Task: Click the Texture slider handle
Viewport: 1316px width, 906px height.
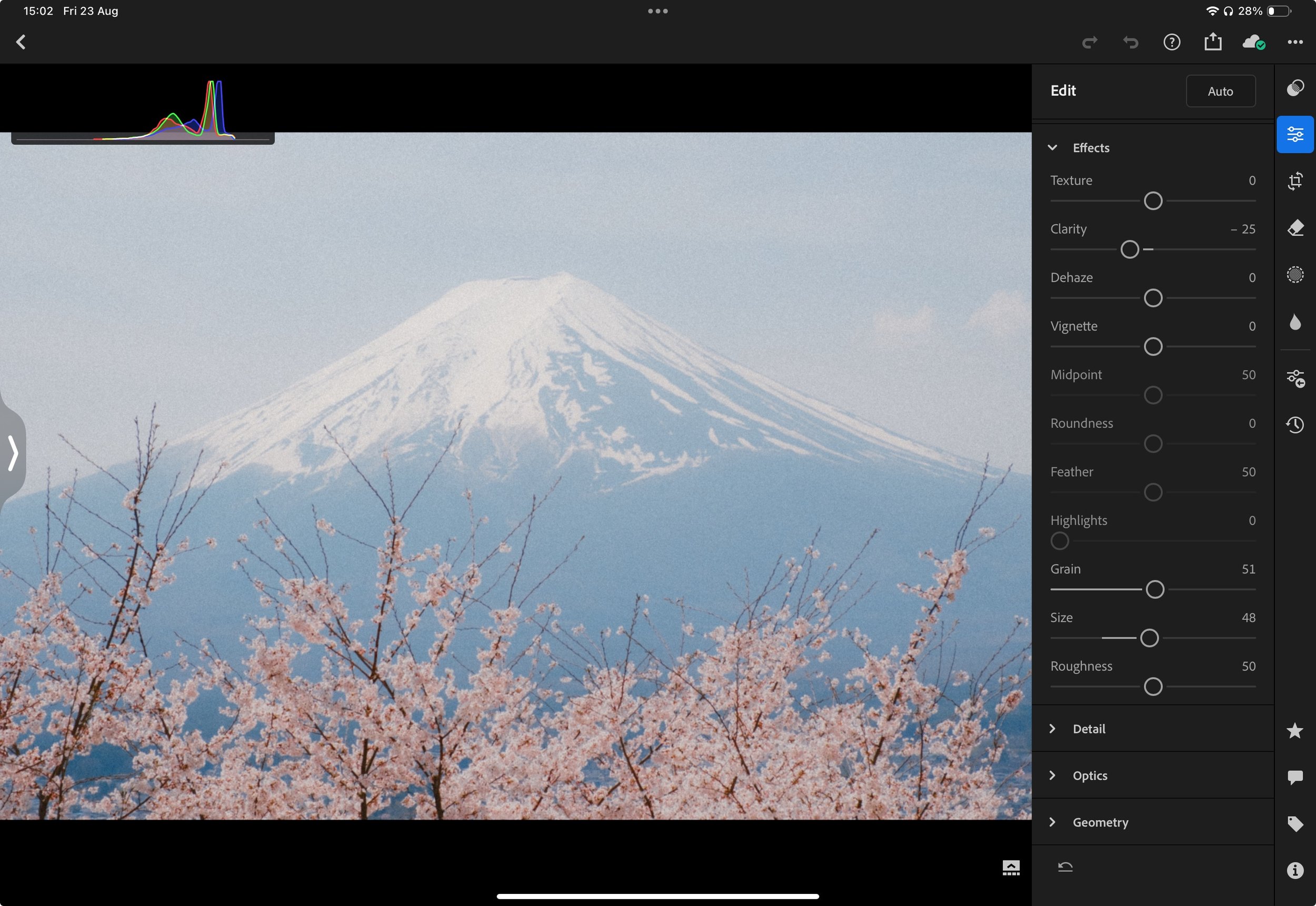Action: [1153, 201]
